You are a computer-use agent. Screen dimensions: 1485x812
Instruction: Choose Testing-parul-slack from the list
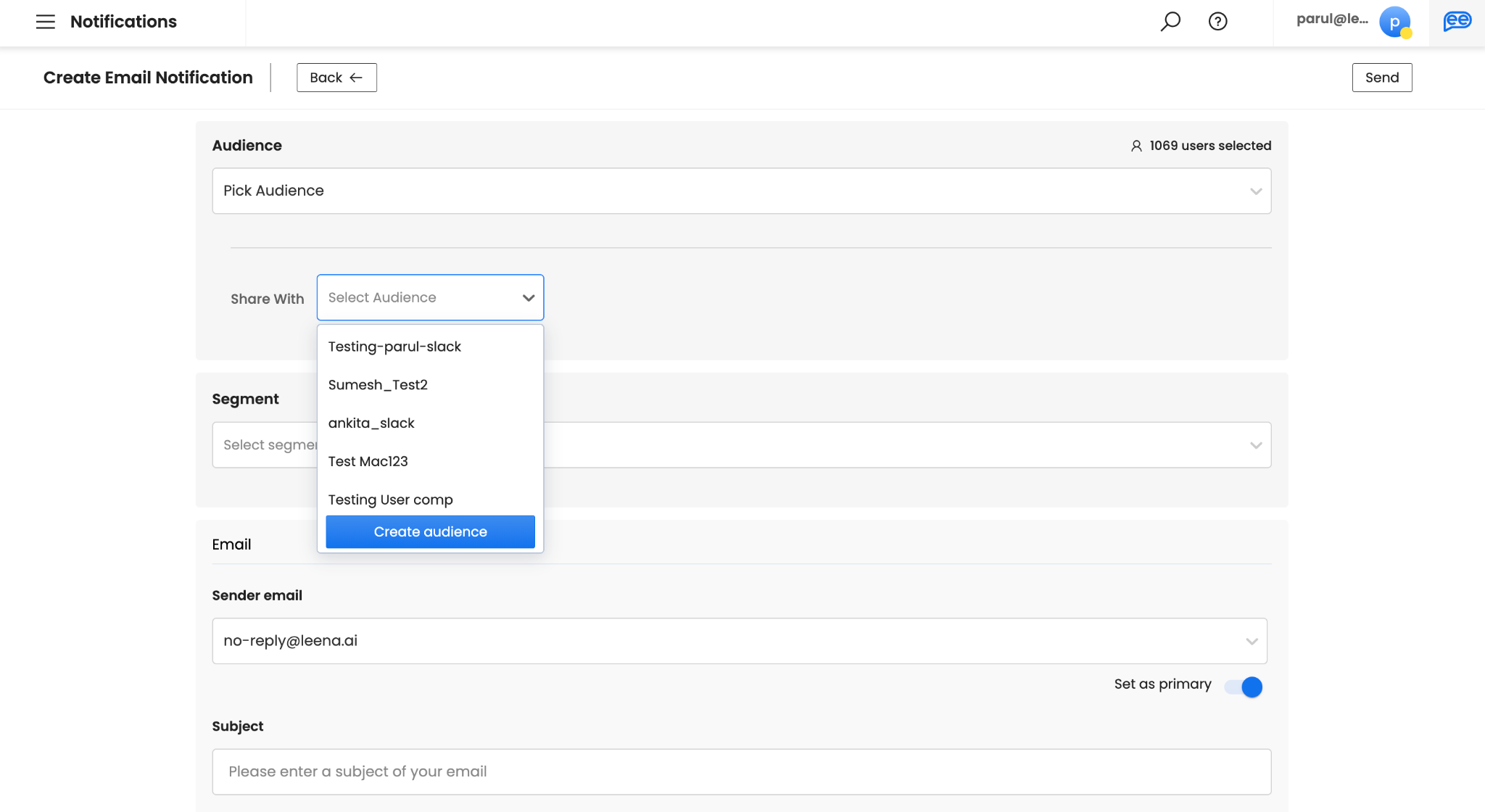pos(394,347)
